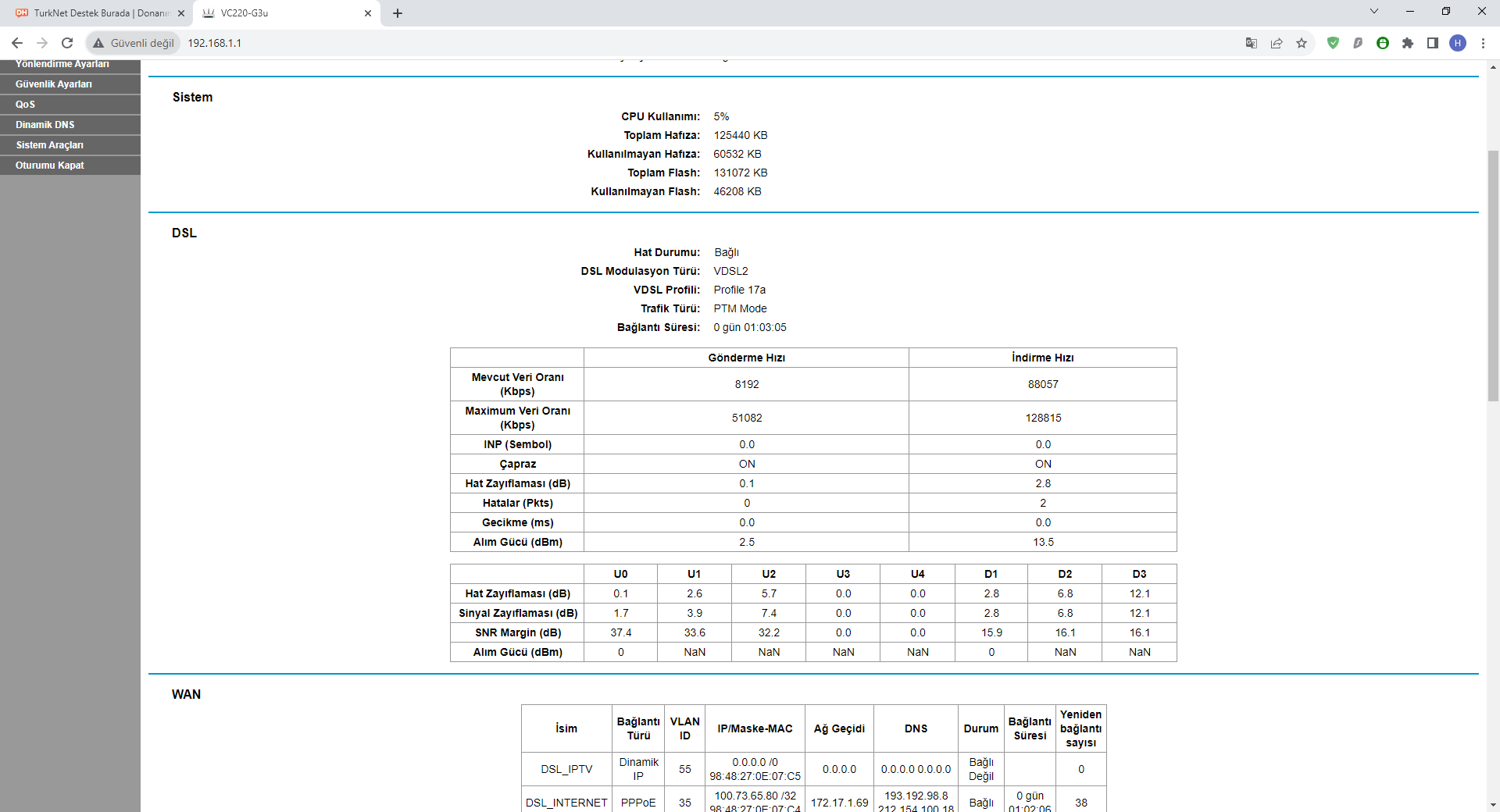1500x812 pixels.
Task: Select the DSL section heading
Action: [x=184, y=233]
